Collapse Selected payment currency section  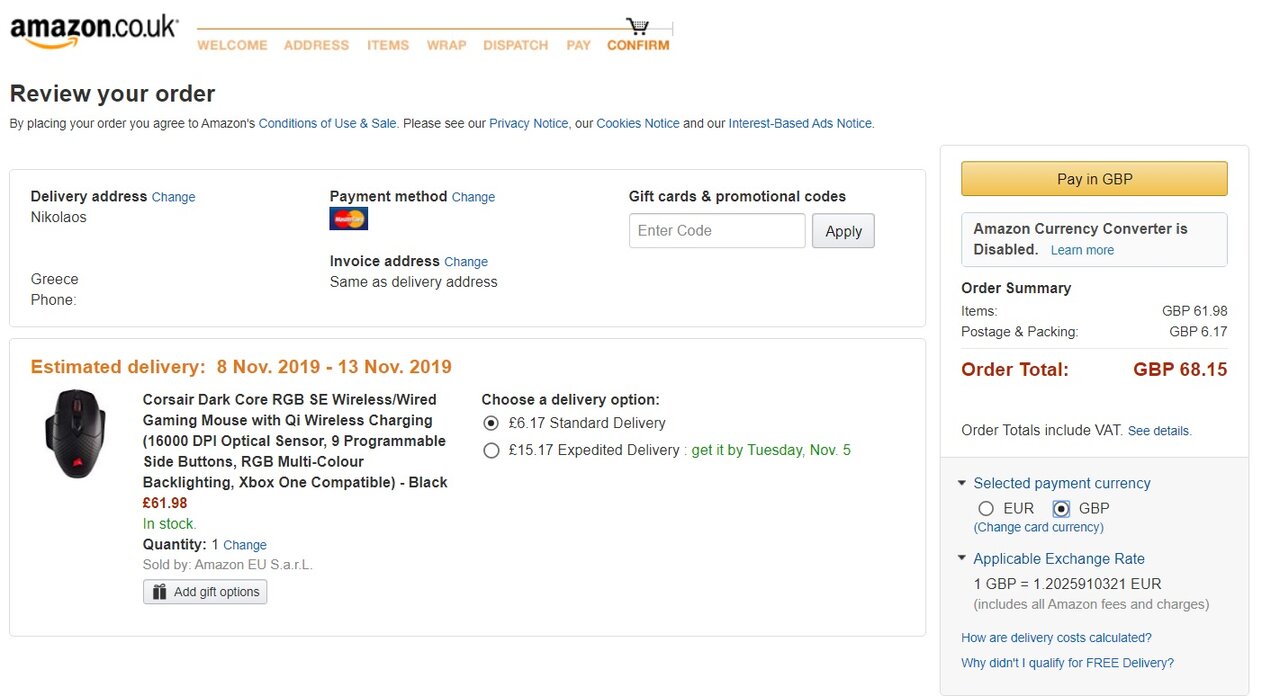pos(962,483)
